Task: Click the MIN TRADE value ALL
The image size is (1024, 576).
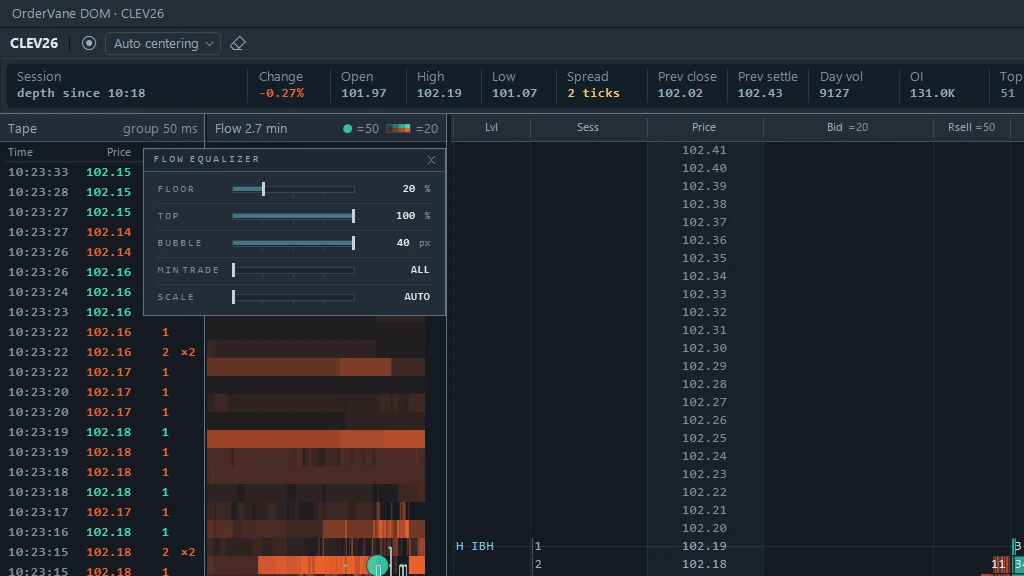Action: (420, 270)
